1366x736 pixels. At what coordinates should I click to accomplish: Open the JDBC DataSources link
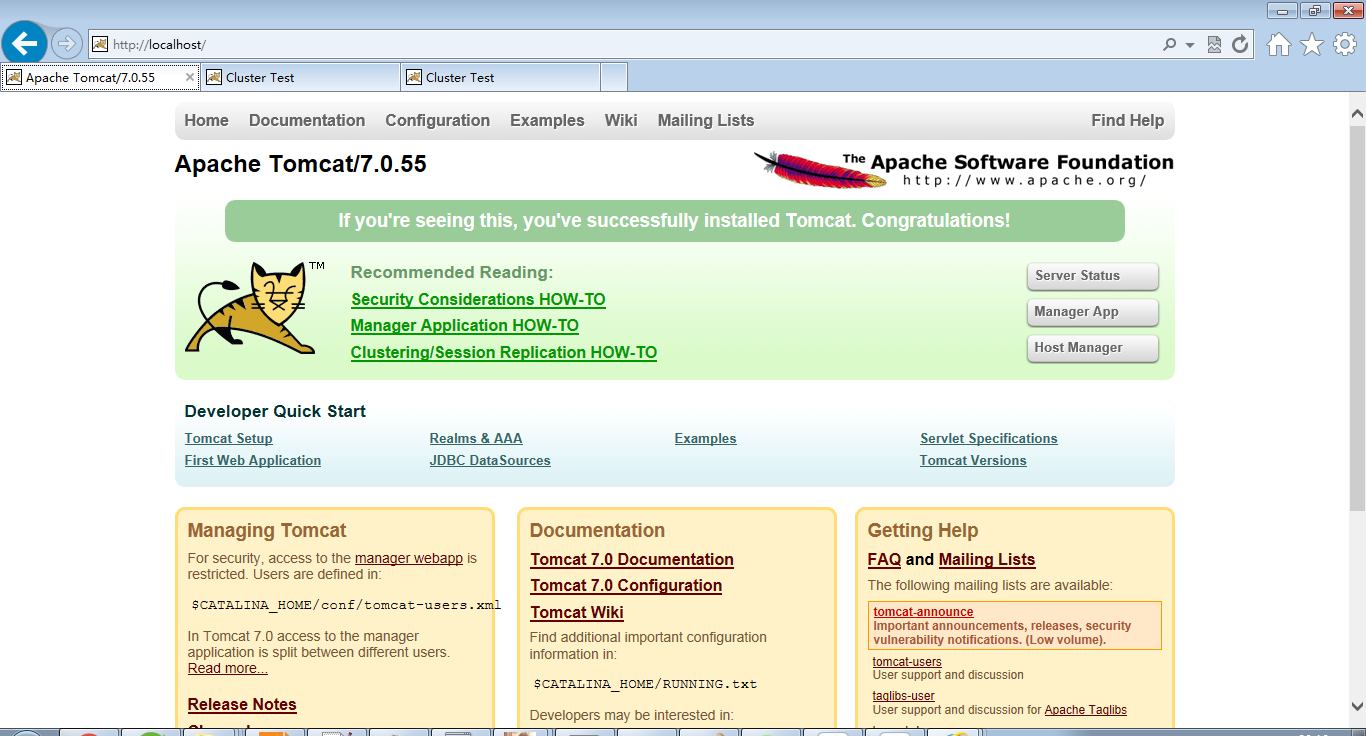(x=490, y=461)
